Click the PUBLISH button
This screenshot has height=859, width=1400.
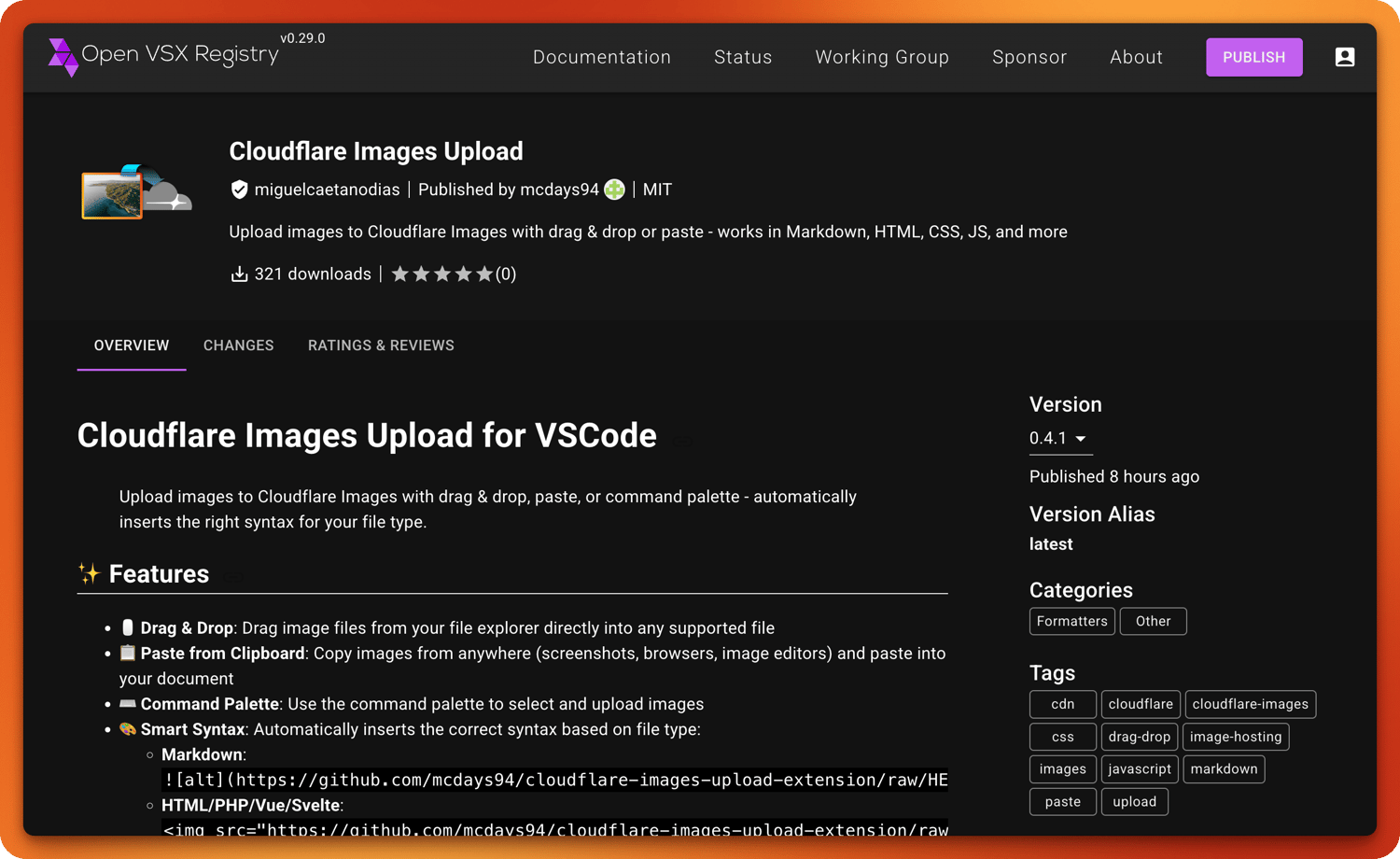coord(1254,57)
